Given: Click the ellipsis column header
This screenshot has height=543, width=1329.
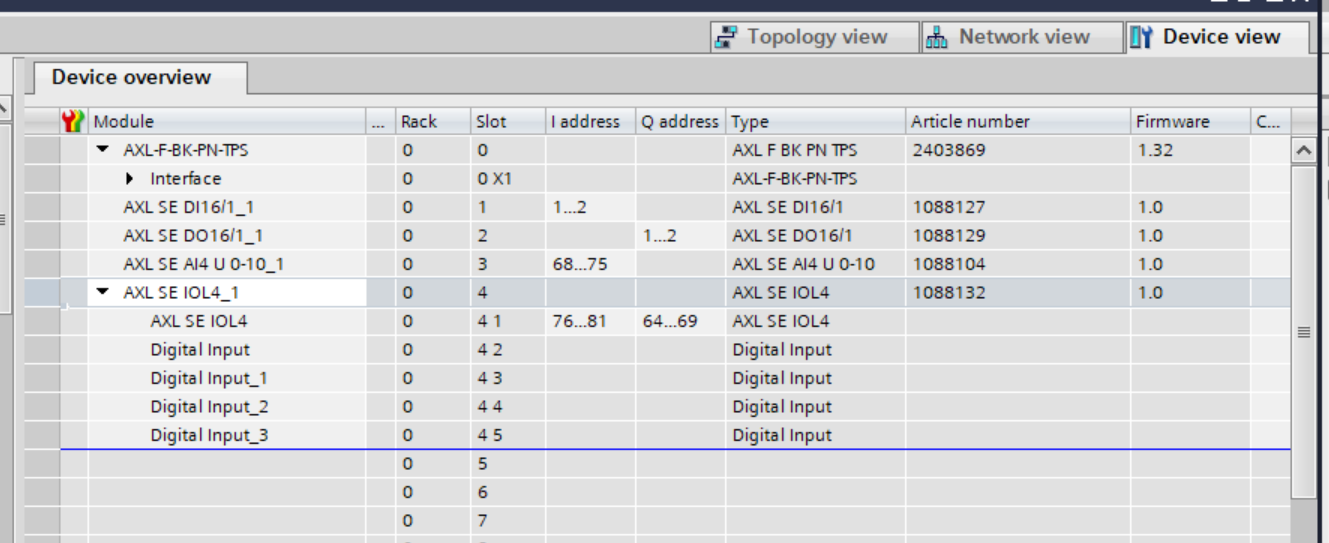Looking at the screenshot, I should (380, 121).
